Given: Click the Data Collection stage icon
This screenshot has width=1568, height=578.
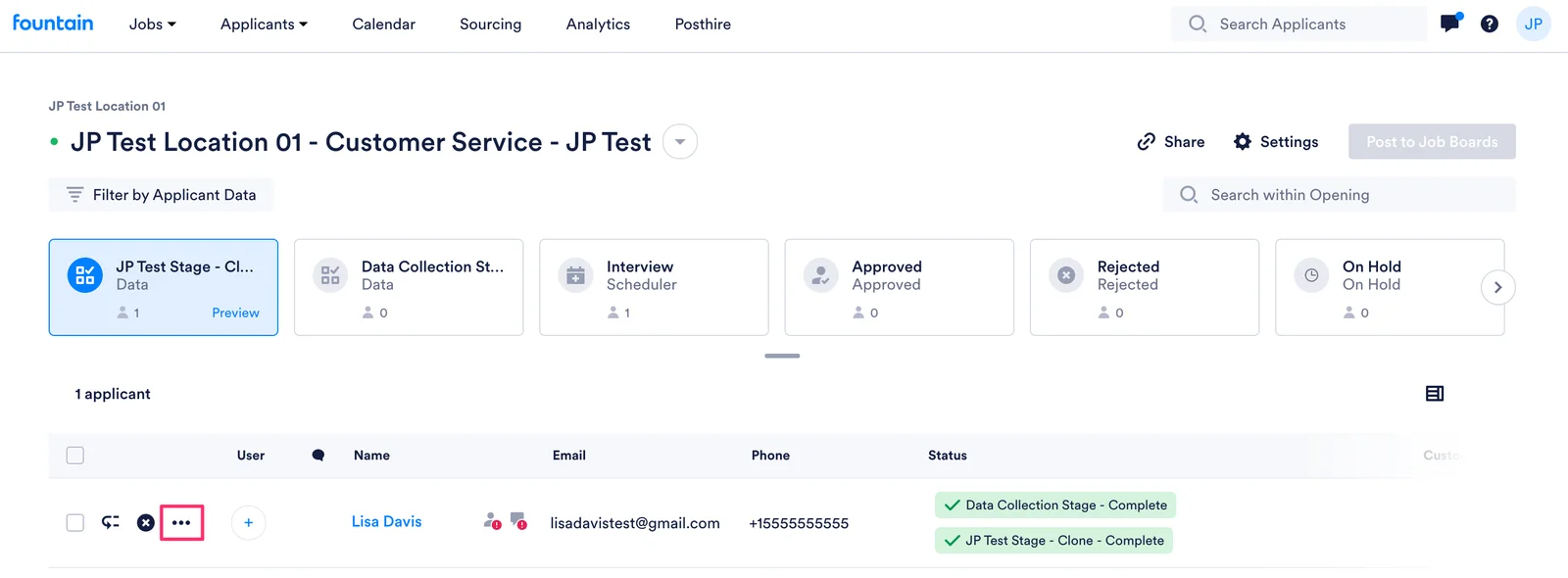Looking at the screenshot, I should [330, 275].
